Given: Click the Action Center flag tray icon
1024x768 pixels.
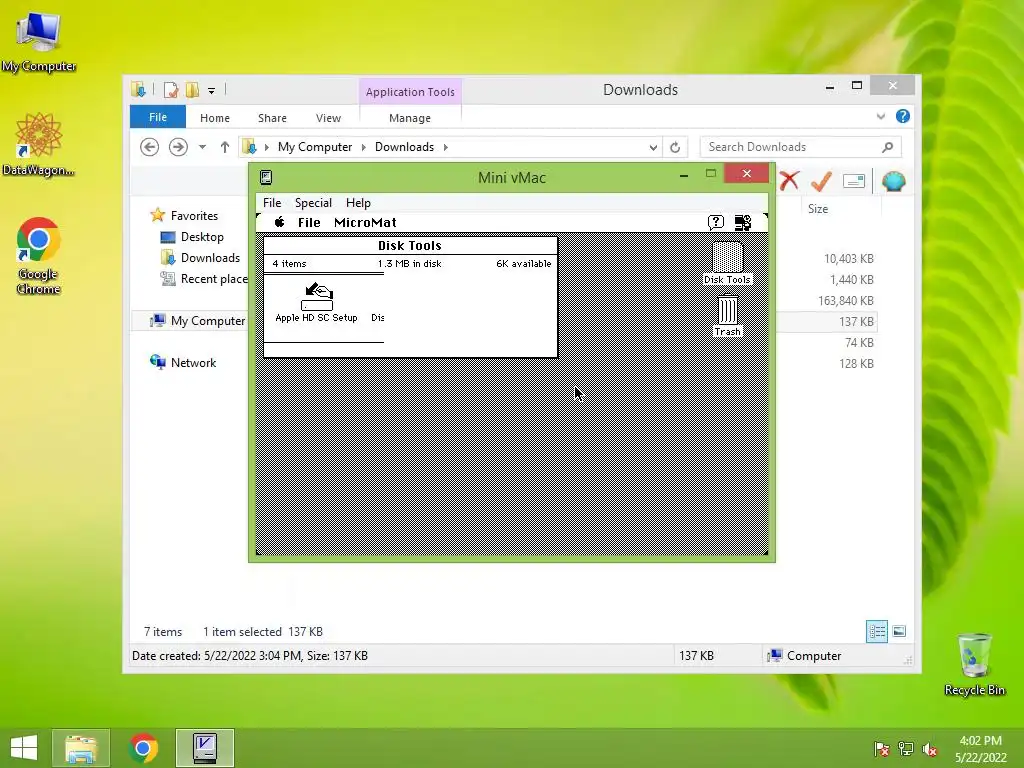Looking at the screenshot, I should [882, 749].
